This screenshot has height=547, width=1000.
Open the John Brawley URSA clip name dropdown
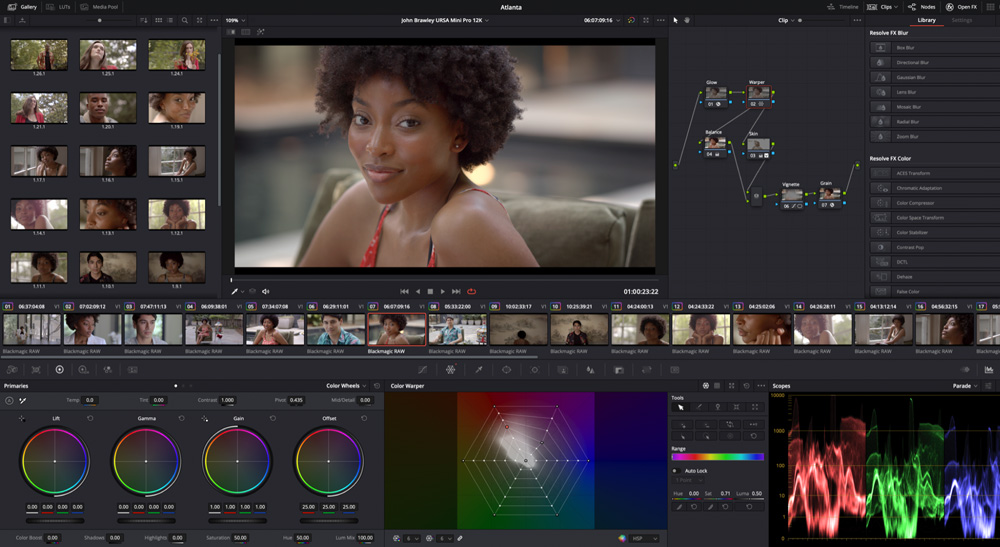point(445,20)
